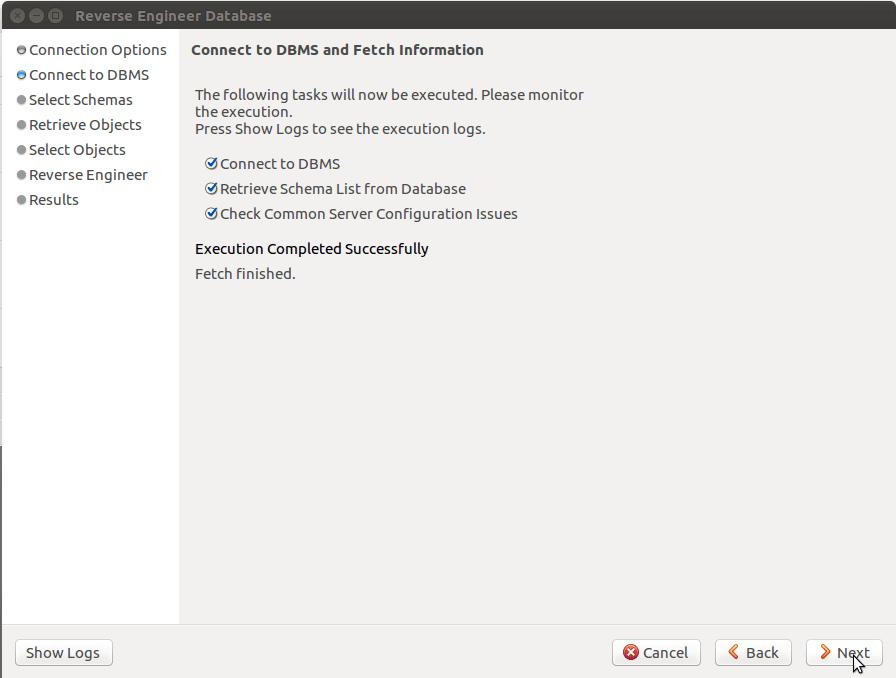Screen dimensions: 896x678
Task: Maximize the Reverse Engineer Database window
Action: tap(55, 16)
